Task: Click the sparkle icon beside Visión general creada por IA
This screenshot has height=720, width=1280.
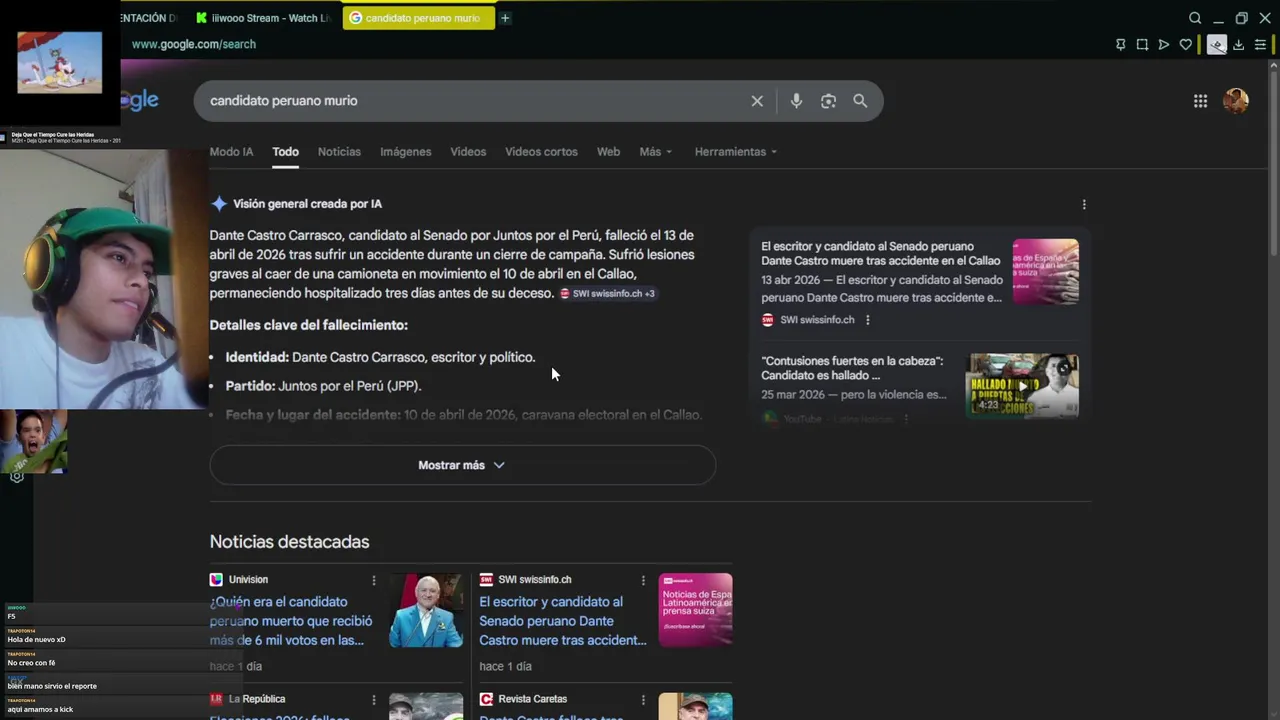Action: click(x=219, y=204)
